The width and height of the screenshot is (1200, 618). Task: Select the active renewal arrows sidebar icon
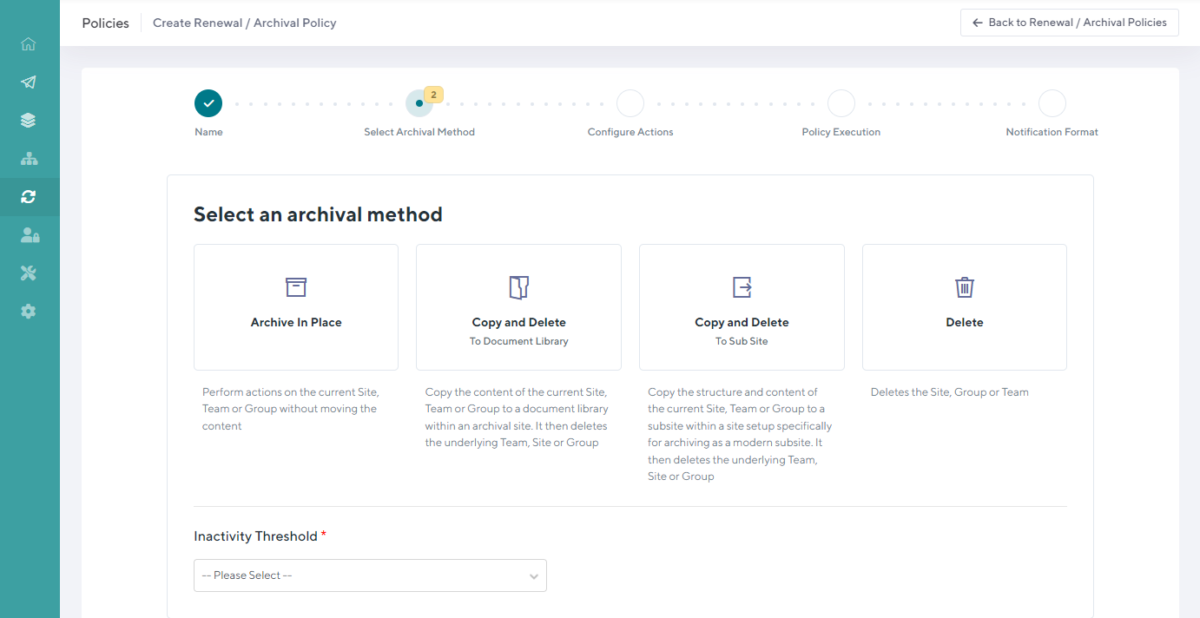(x=28, y=196)
